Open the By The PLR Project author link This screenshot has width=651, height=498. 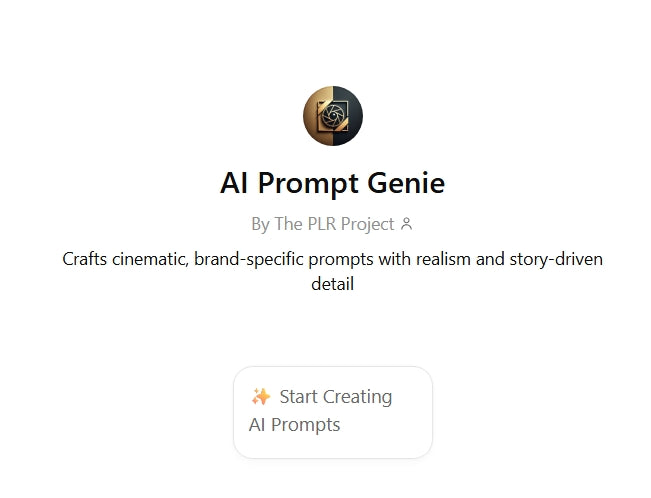[323, 224]
